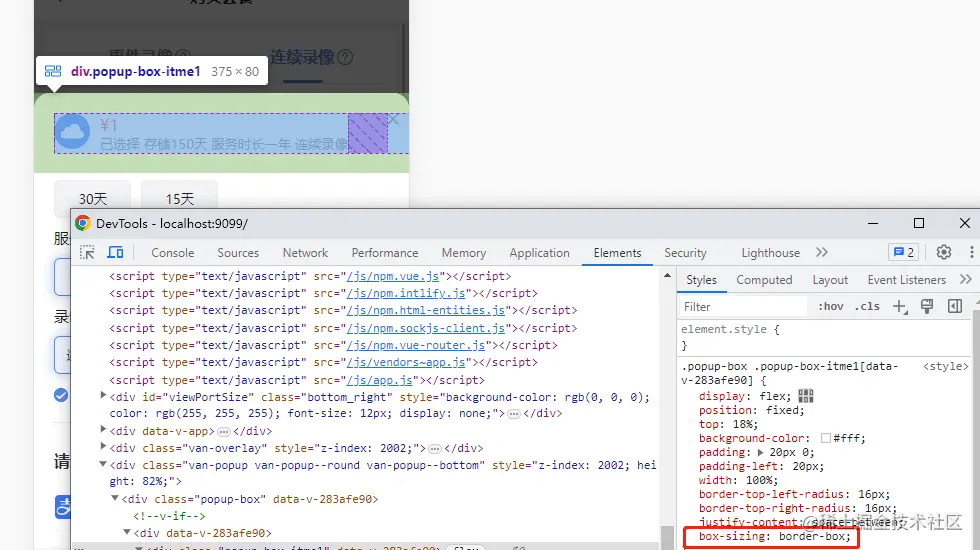Click the <style> source link
This screenshot has width=980, height=550.
pos(946,366)
